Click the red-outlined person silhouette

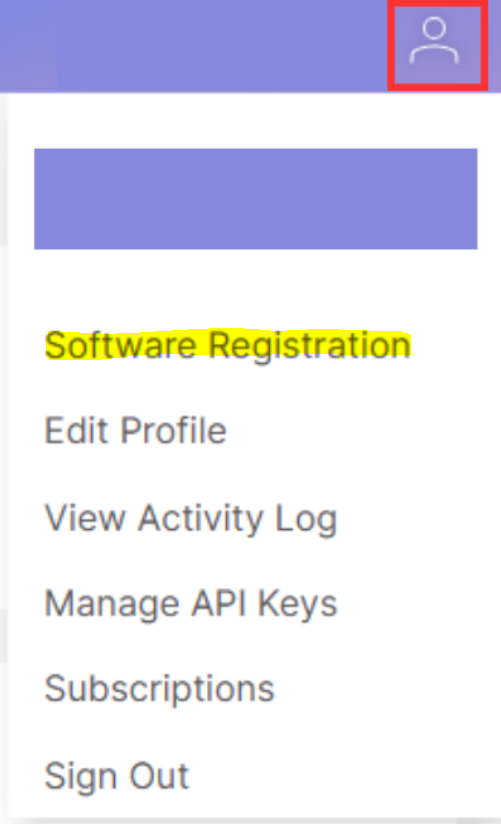pyautogui.click(x=434, y=42)
